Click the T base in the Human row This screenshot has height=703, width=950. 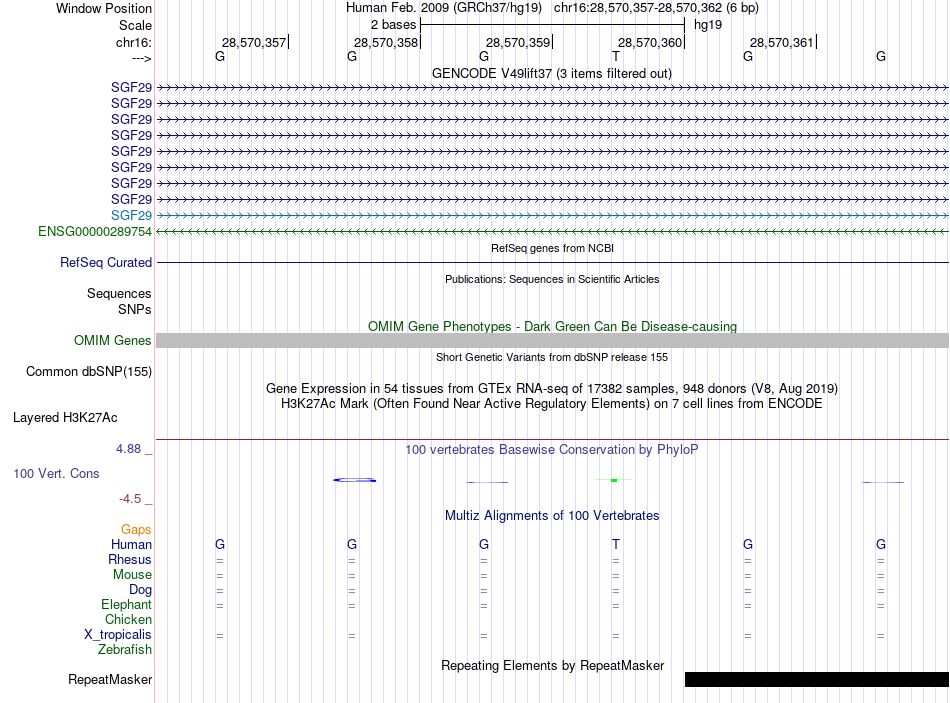tap(616, 544)
